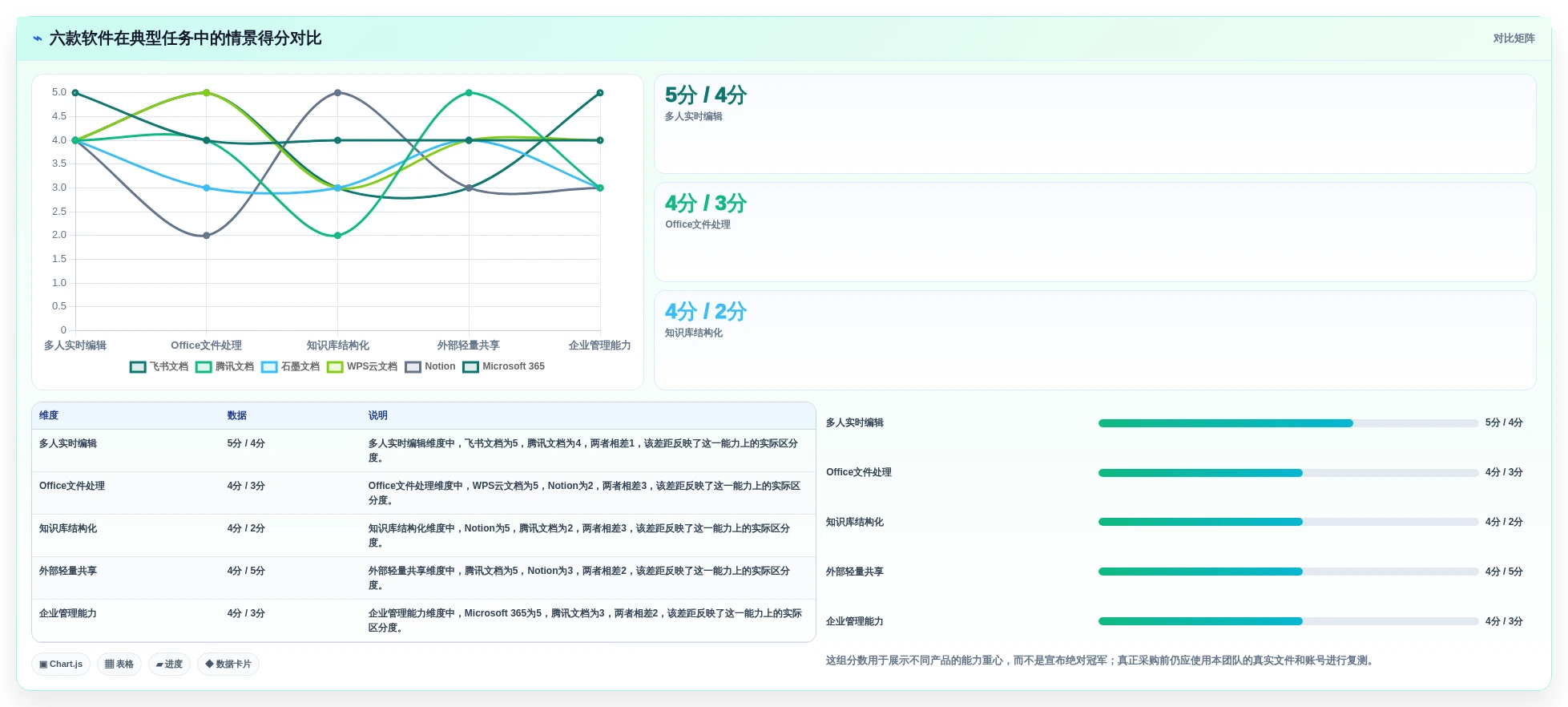Click the Chart.js tag chip
Viewport: 1568px width, 707px height.
61,665
